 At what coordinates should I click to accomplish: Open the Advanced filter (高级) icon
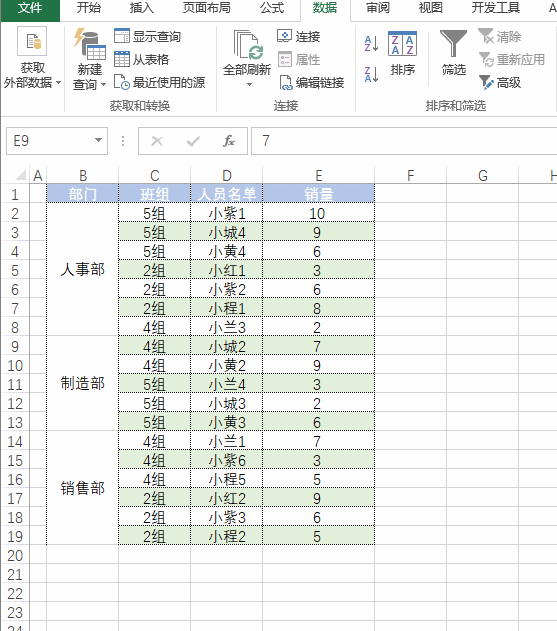pyautogui.click(x=486, y=82)
